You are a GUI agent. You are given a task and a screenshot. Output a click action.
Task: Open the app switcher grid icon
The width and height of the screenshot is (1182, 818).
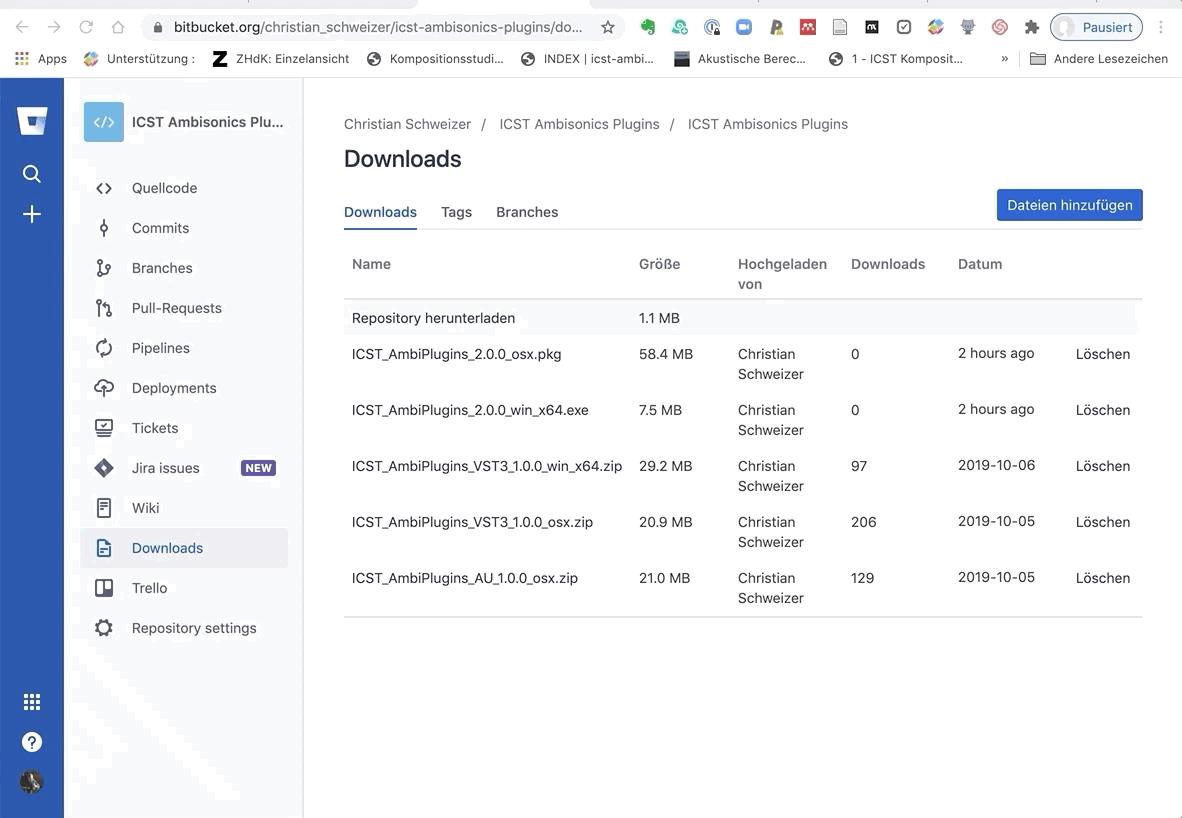point(32,702)
